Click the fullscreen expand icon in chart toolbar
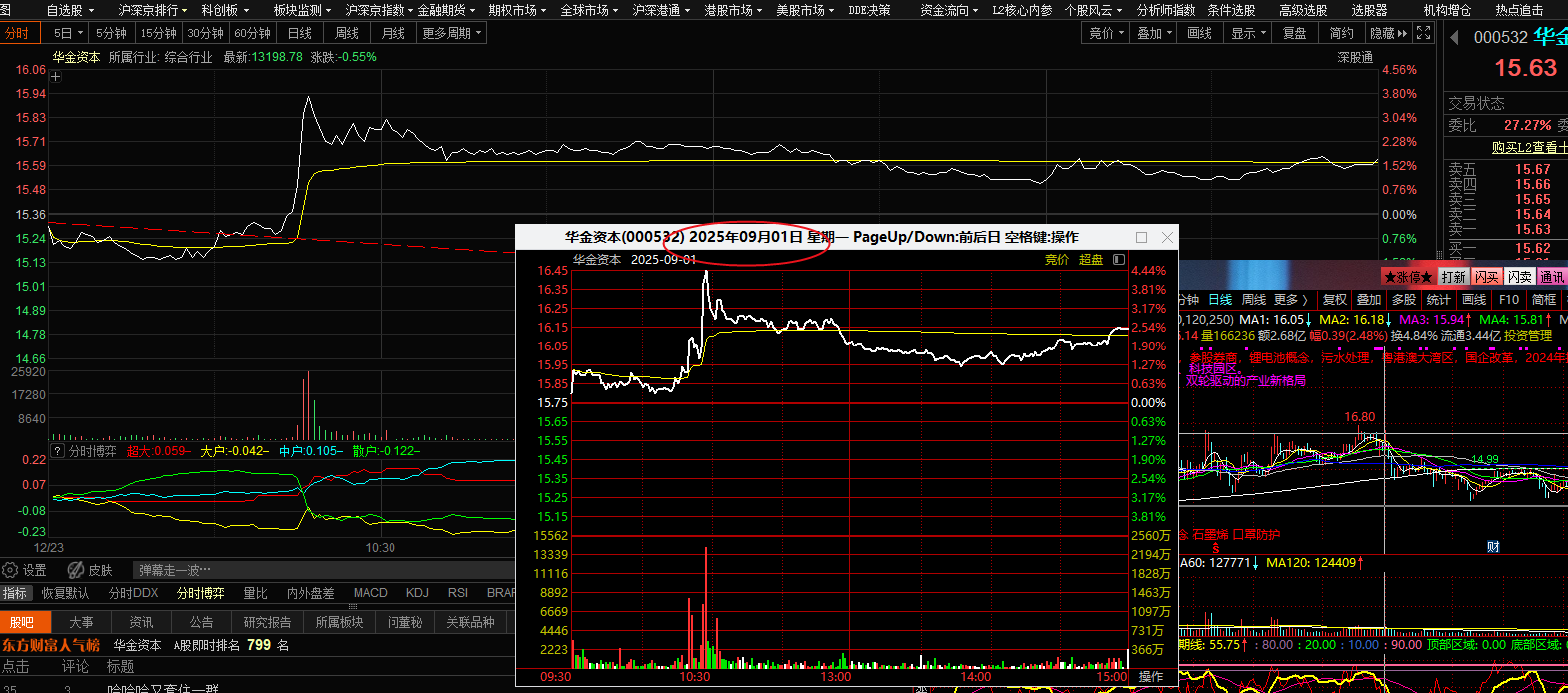This screenshot has width=1568, height=693. (1424, 33)
